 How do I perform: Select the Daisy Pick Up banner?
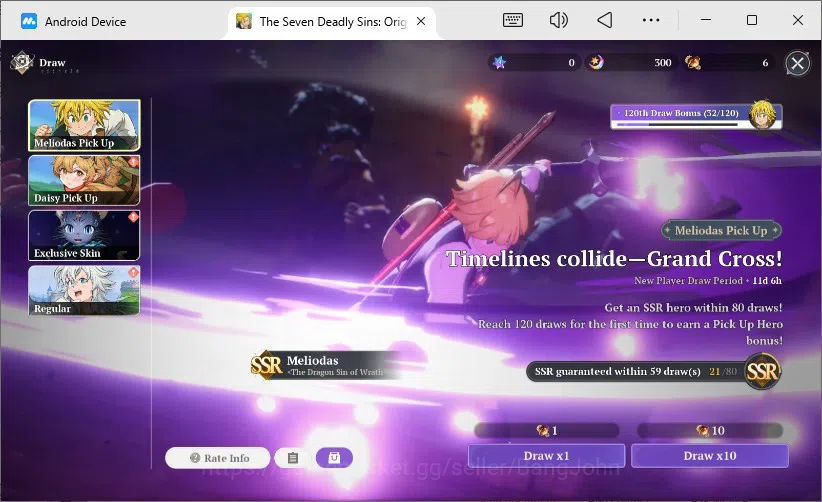[x=84, y=180]
